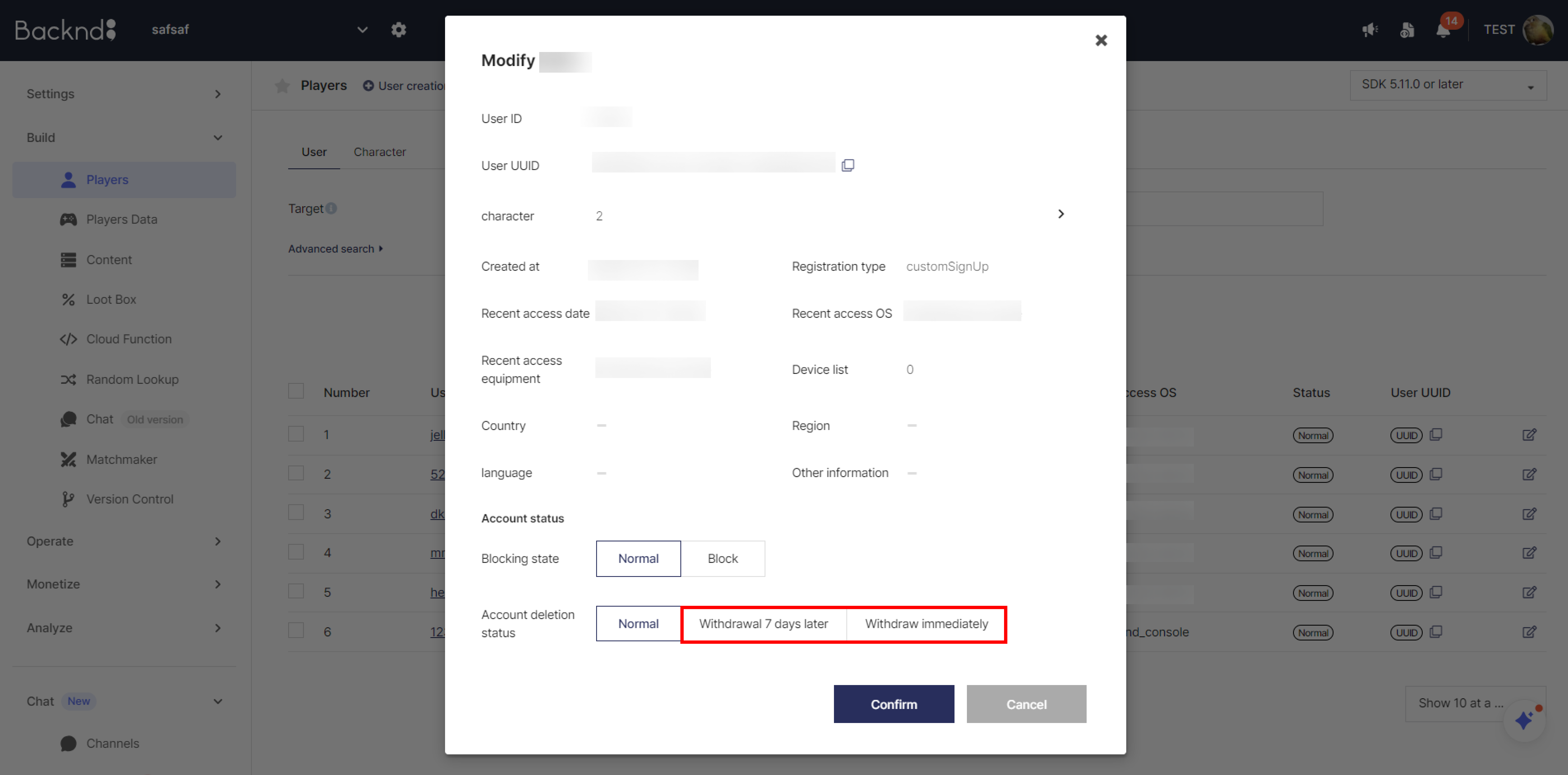Image resolution: width=1568 pixels, height=775 pixels.
Task: Expand the character row arrow in modal
Action: tap(1061, 214)
